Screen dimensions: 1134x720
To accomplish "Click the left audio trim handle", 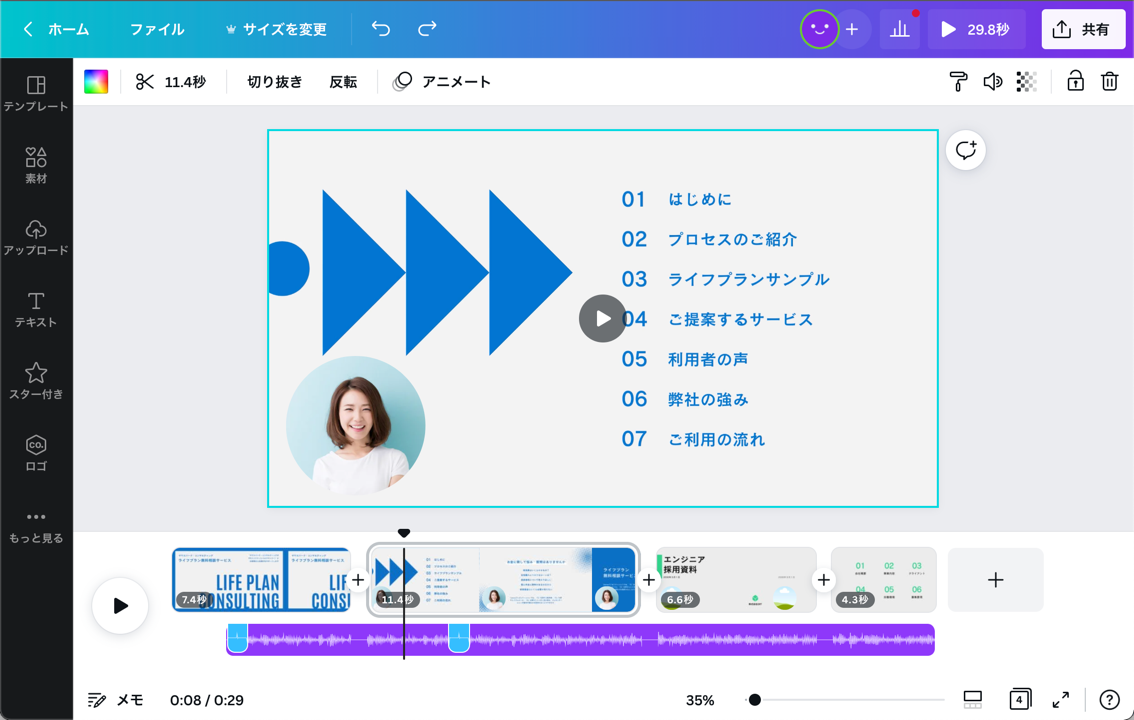I will coord(237,638).
